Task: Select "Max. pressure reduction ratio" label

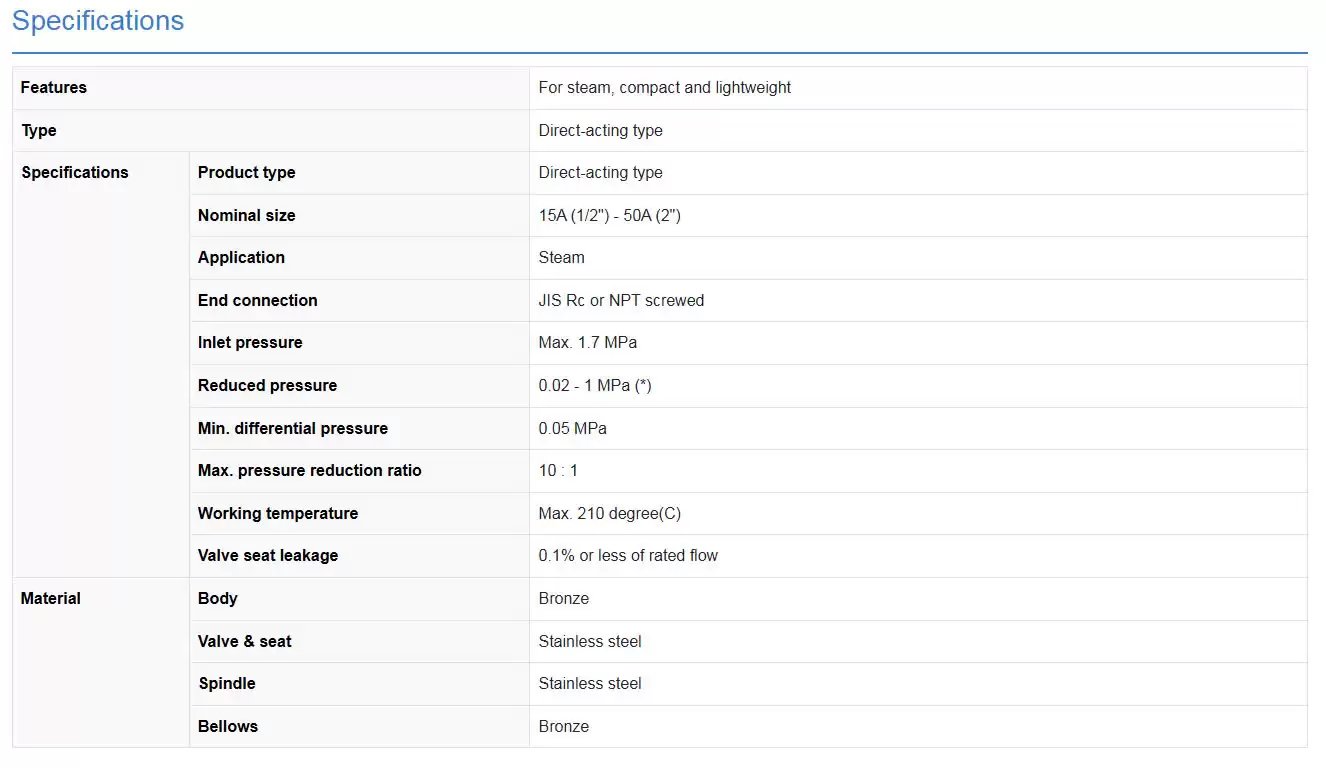Action: [x=310, y=471]
